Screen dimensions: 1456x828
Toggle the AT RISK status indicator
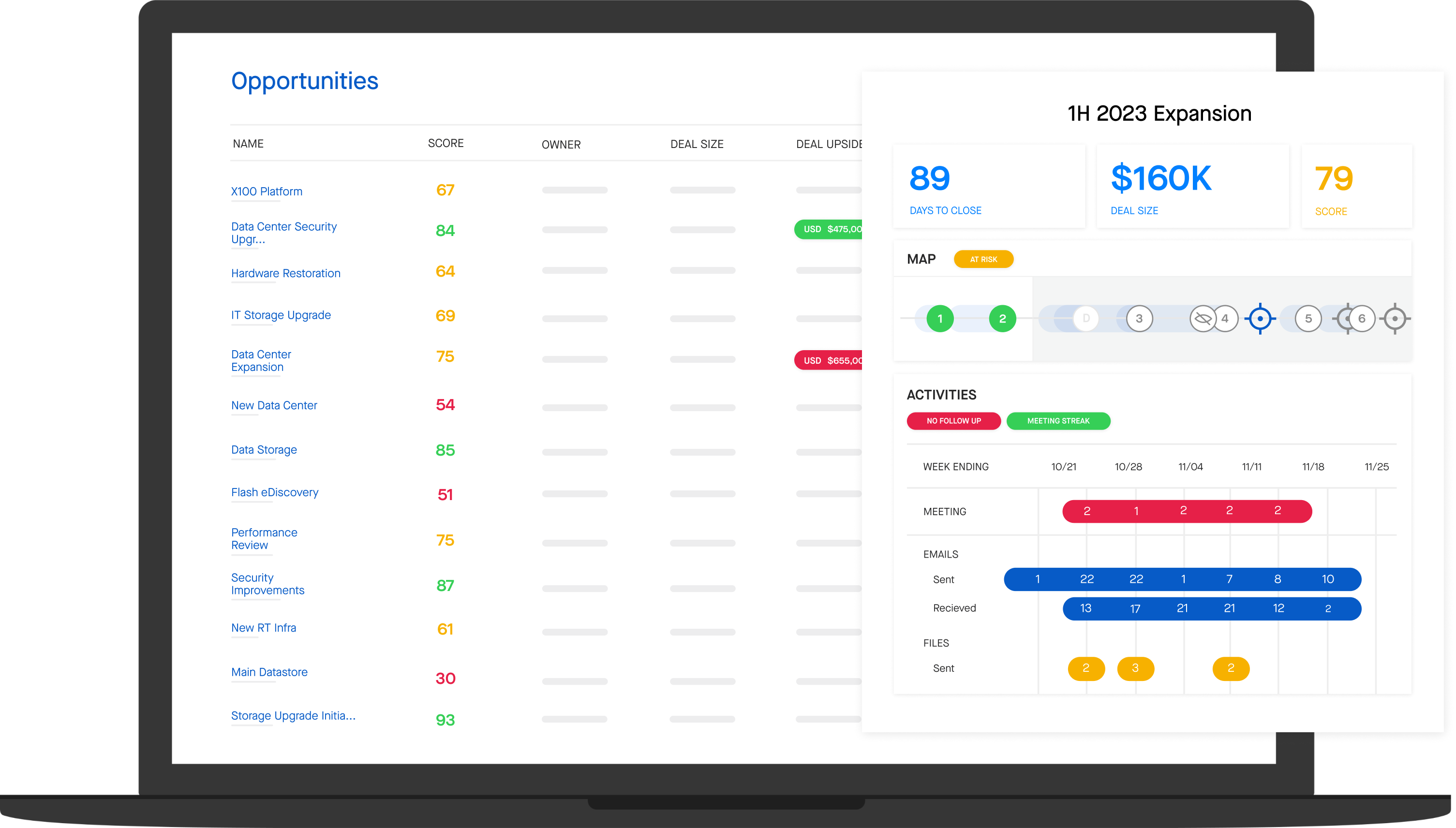(984, 259)
